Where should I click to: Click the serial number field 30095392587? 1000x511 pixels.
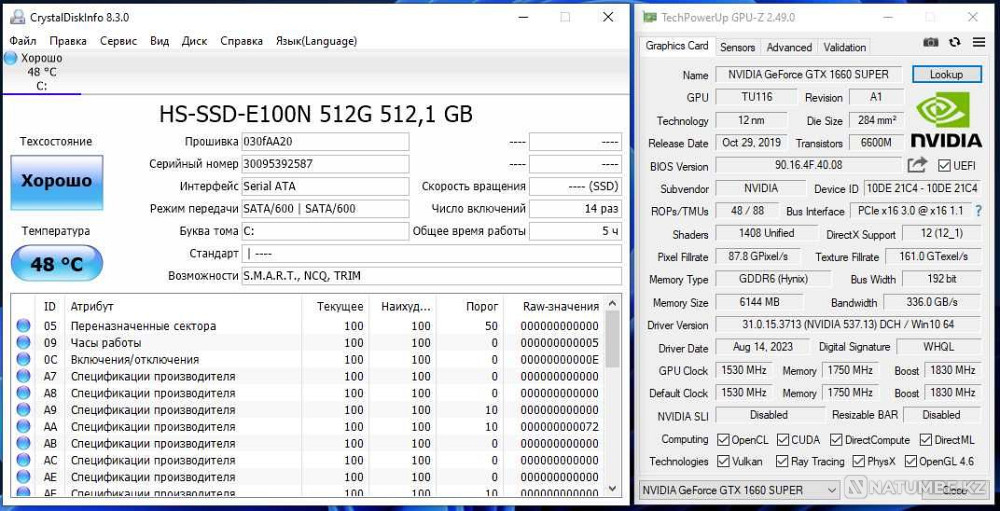[x=325, y=164]
